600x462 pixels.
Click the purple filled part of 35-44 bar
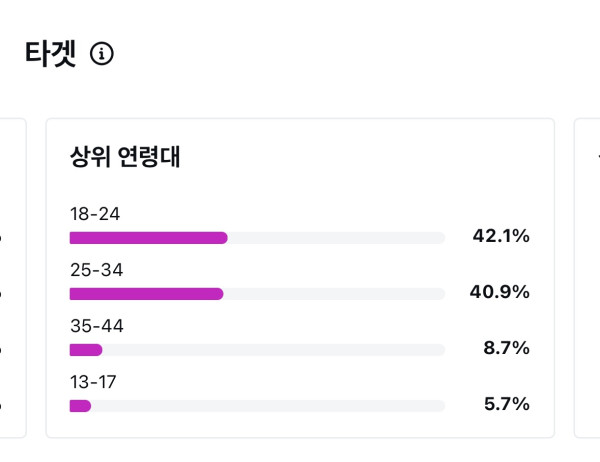[x=86, y=350]
